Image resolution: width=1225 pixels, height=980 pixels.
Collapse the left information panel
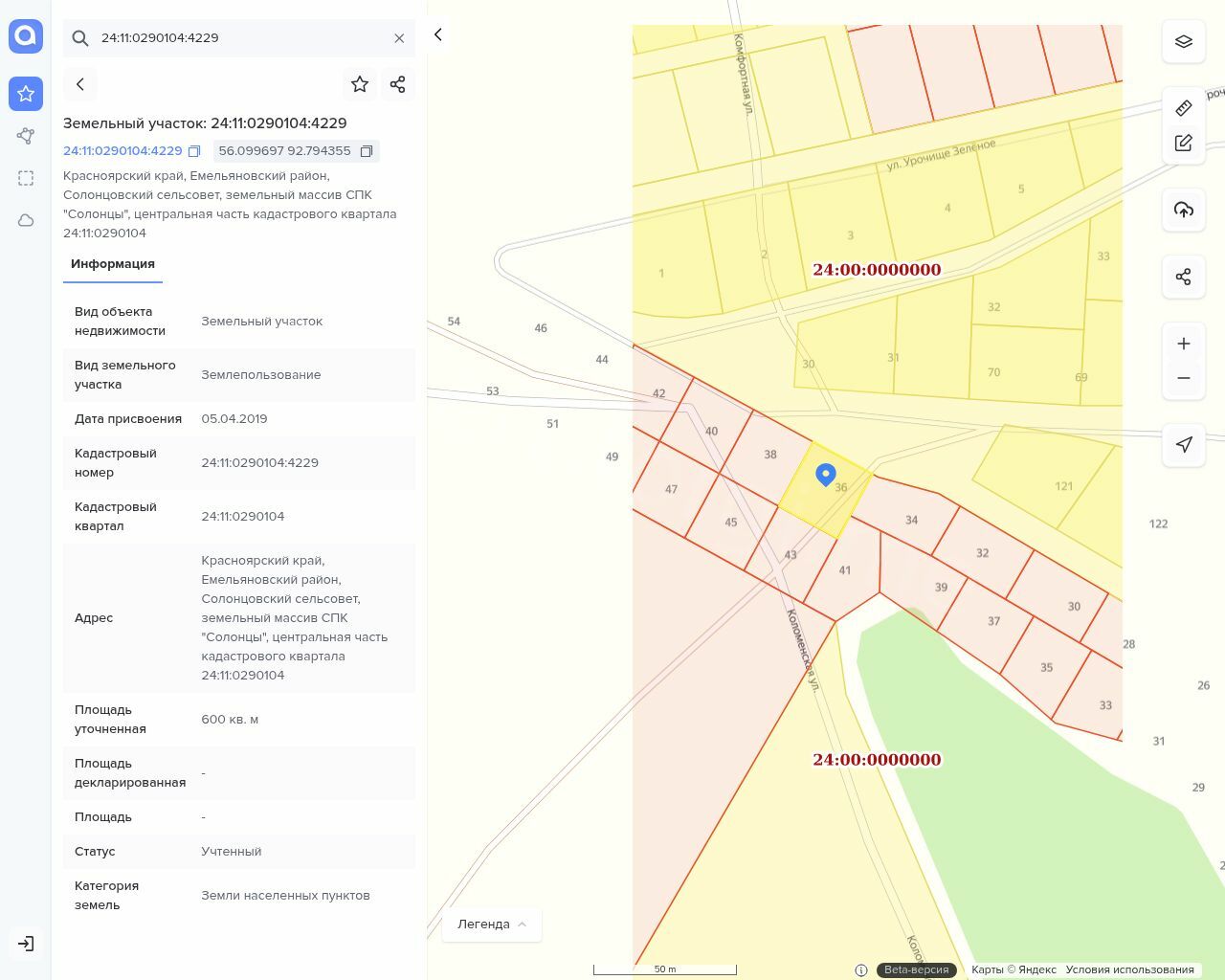click(x=438, y=35)
